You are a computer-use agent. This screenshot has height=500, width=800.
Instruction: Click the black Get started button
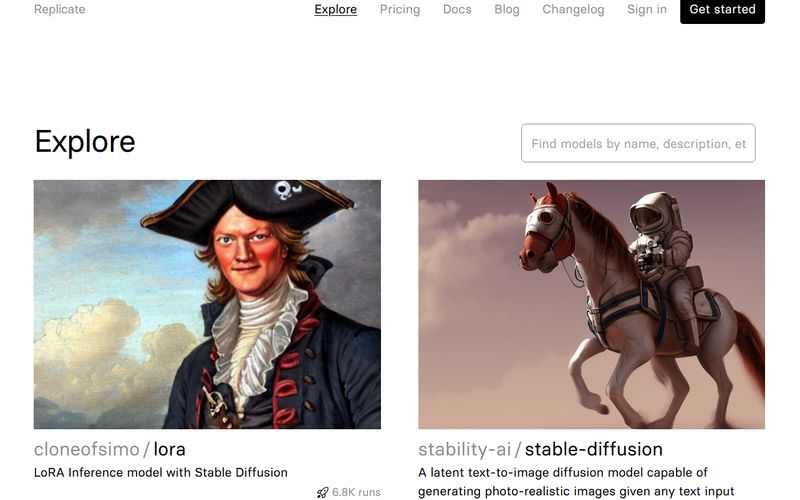[x=722, y=10]
